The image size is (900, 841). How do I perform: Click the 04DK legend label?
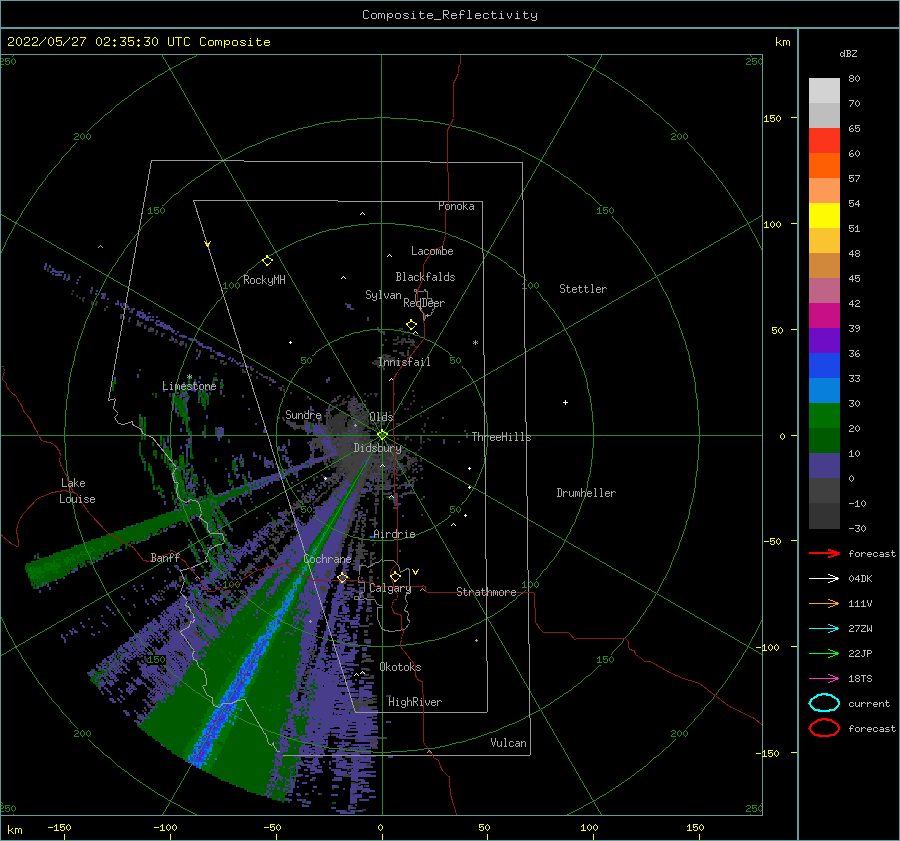[x=860, y=579]
